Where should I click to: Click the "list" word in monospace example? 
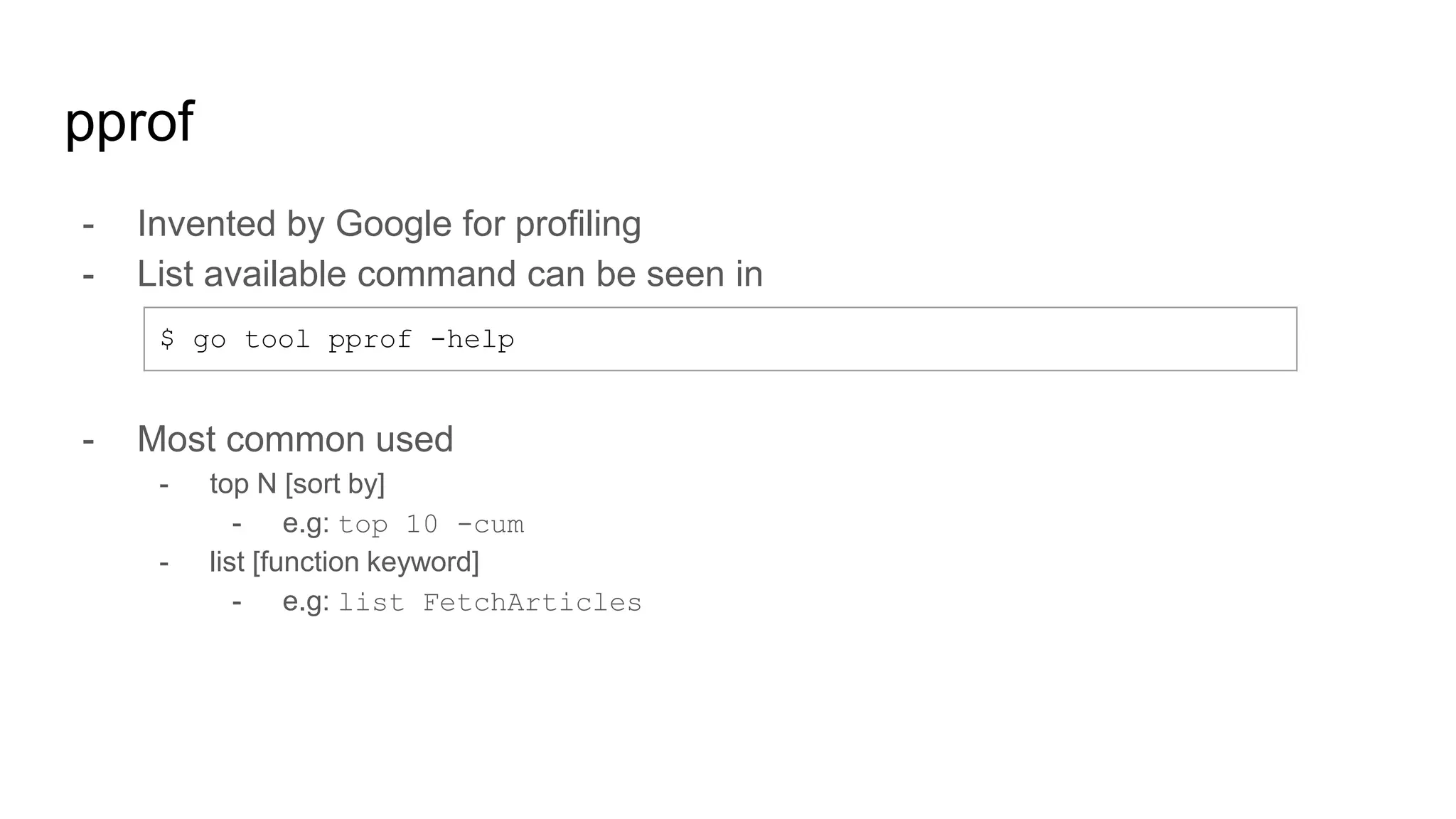click(370, 603)
